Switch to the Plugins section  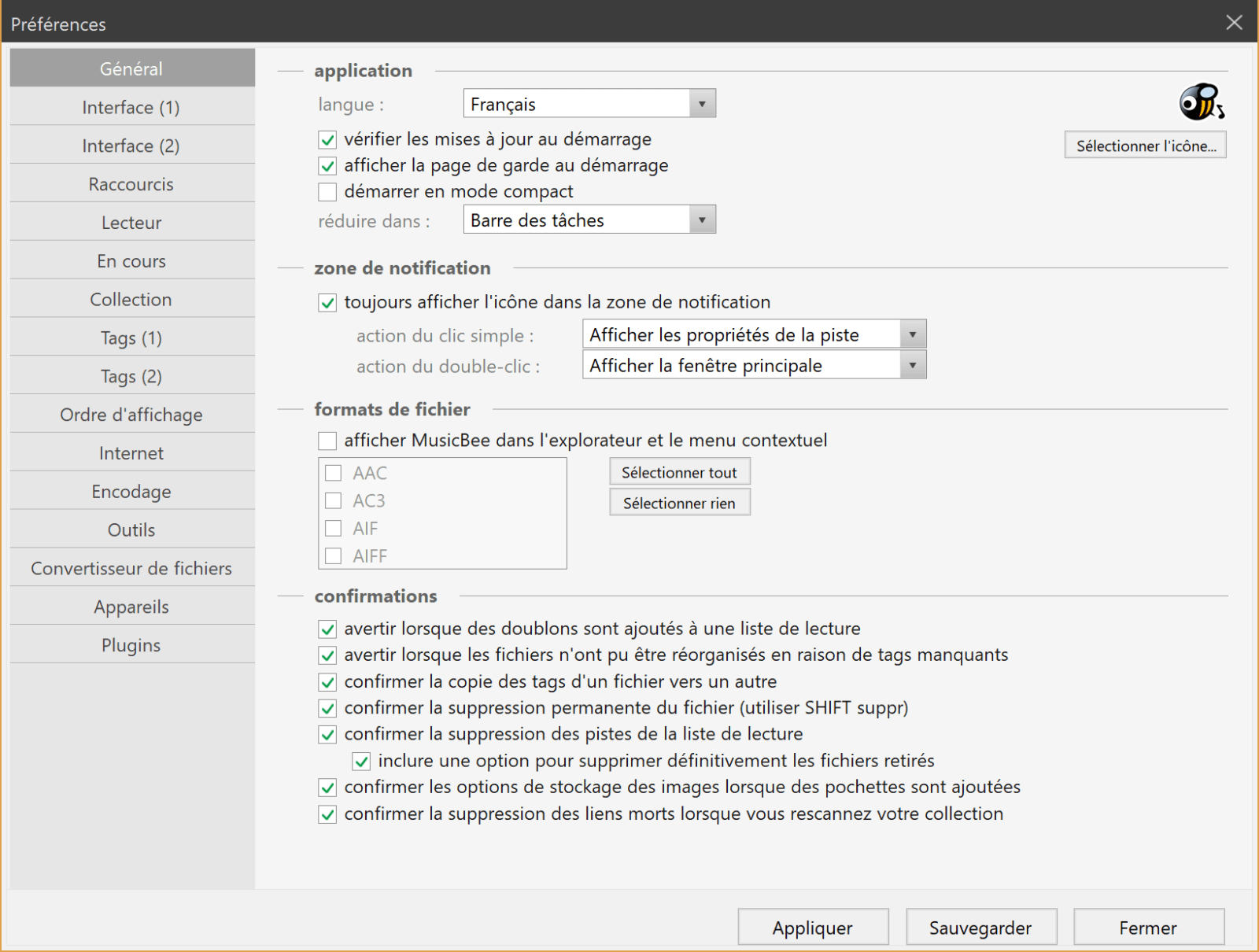click(x=131, y=644)
